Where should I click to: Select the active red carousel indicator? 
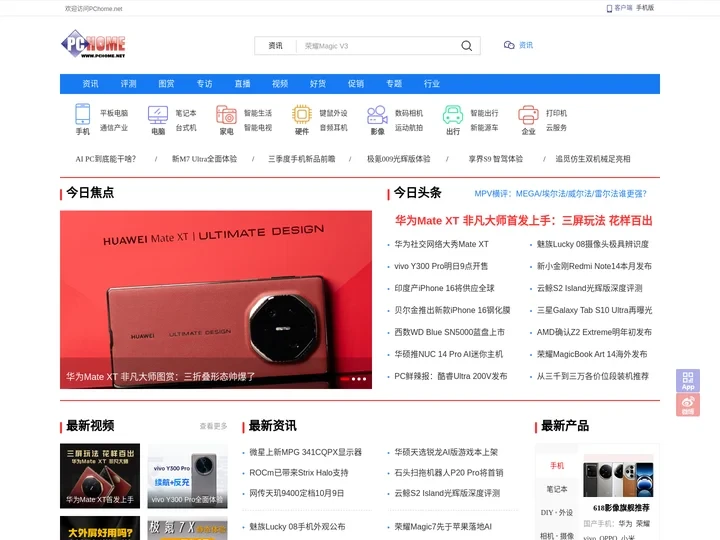[x=344, y=379]
